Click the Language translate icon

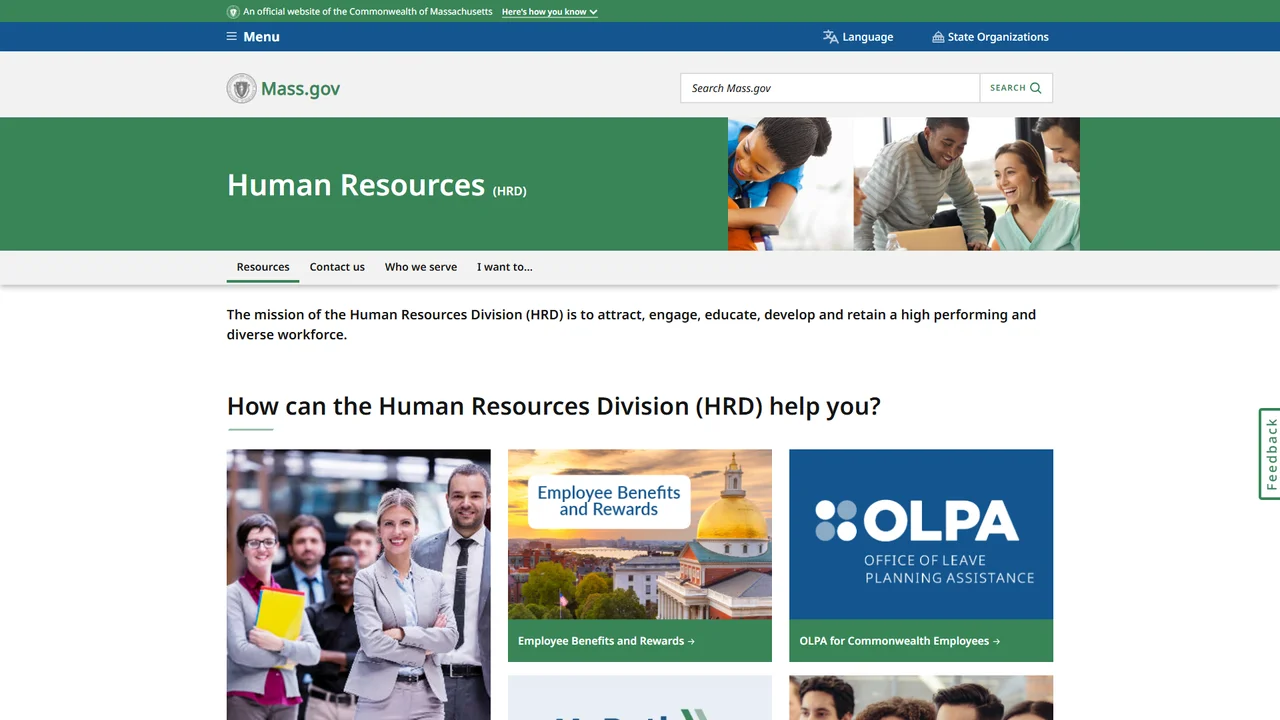tap(830, 37)
